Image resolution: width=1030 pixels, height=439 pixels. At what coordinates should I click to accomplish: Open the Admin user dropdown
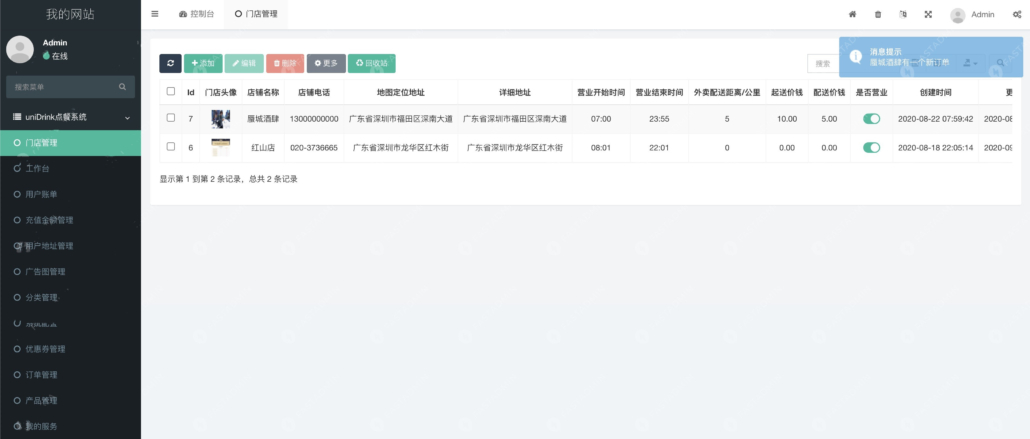972,15
